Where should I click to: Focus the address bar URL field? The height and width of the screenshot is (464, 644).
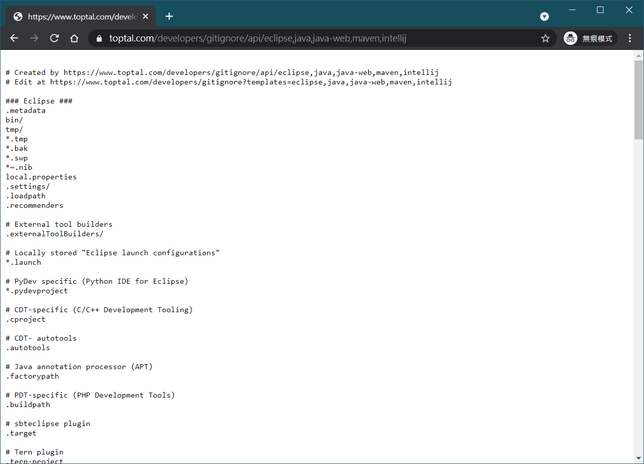pos(300,38)
